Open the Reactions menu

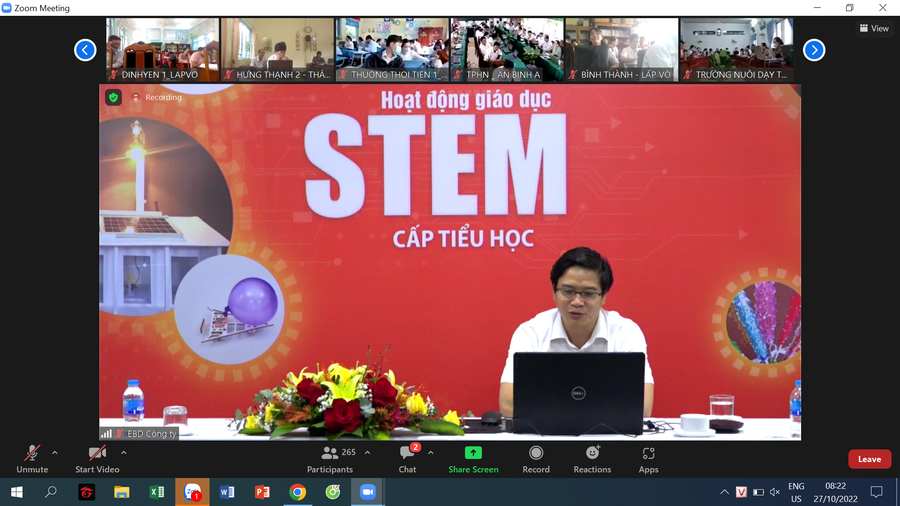592,459
